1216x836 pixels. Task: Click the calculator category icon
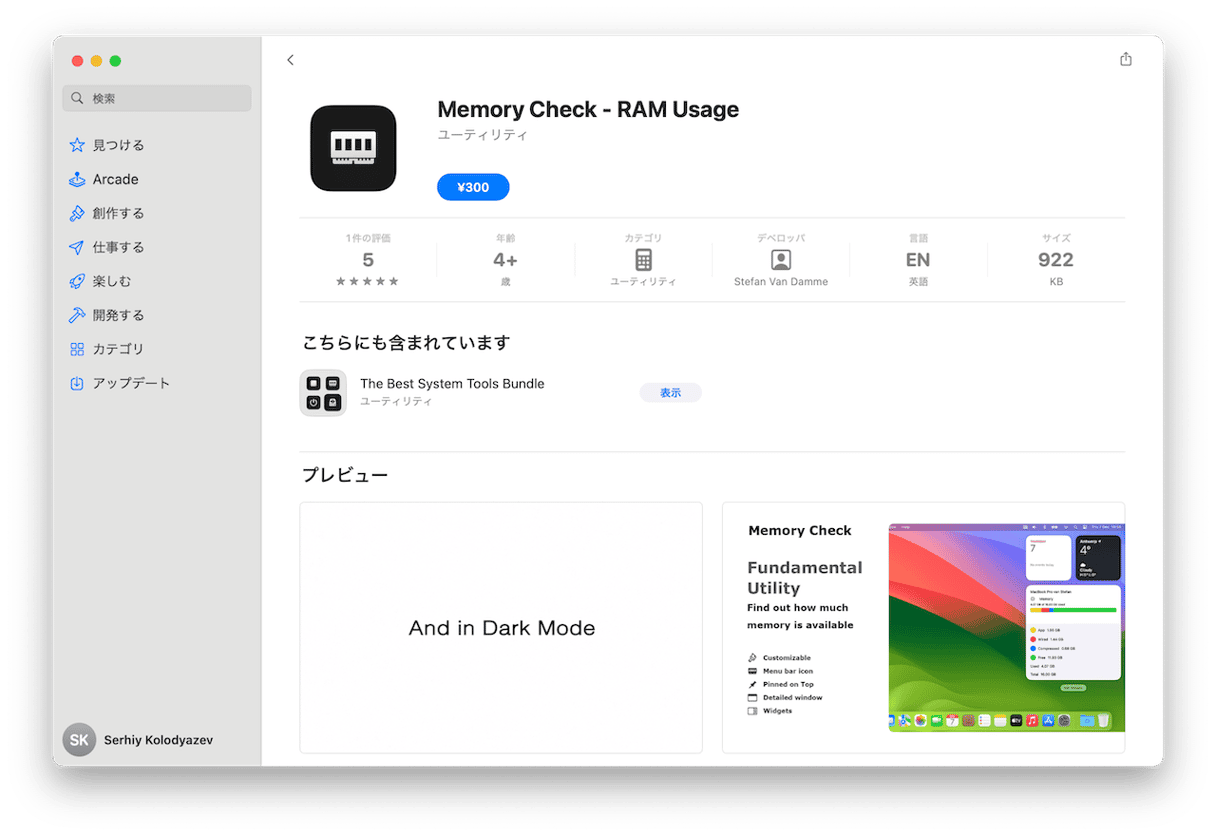pos(643,260)
